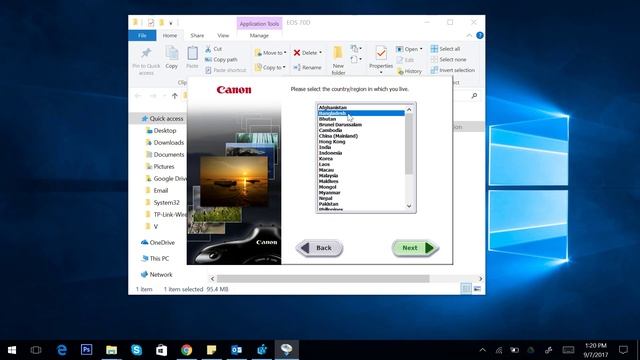Open the Share ribbon tab
640x360 pixels.
tap(197, 36)
